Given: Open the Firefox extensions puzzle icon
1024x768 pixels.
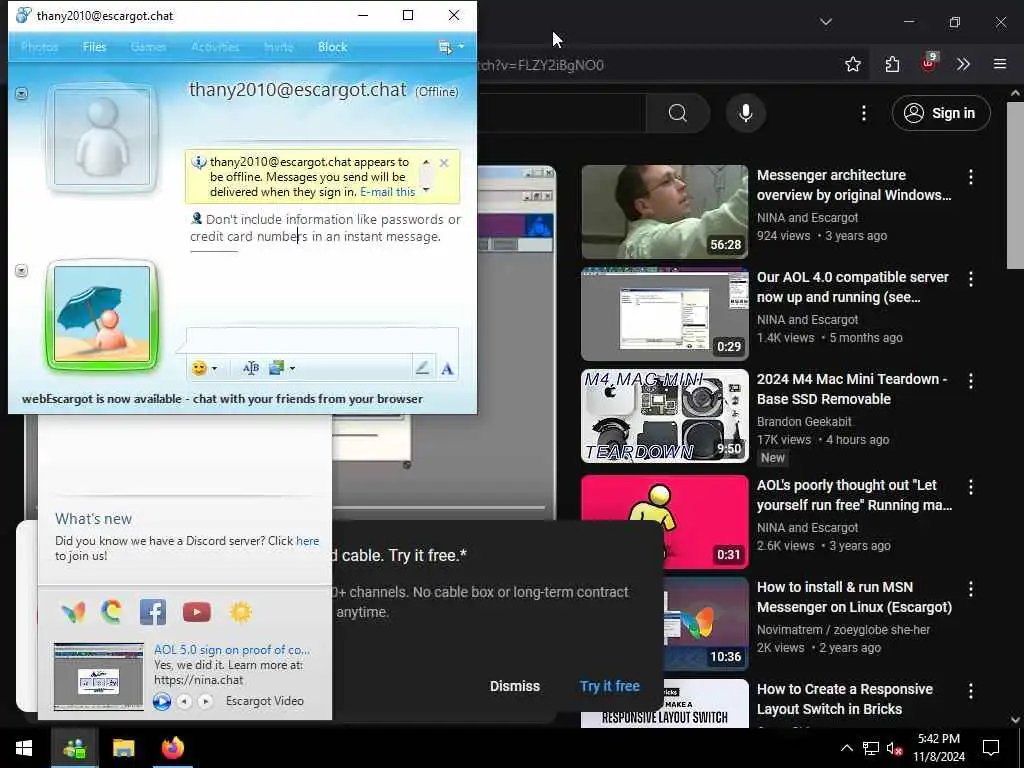Looking at the screenshot, I should pos(892,64).
